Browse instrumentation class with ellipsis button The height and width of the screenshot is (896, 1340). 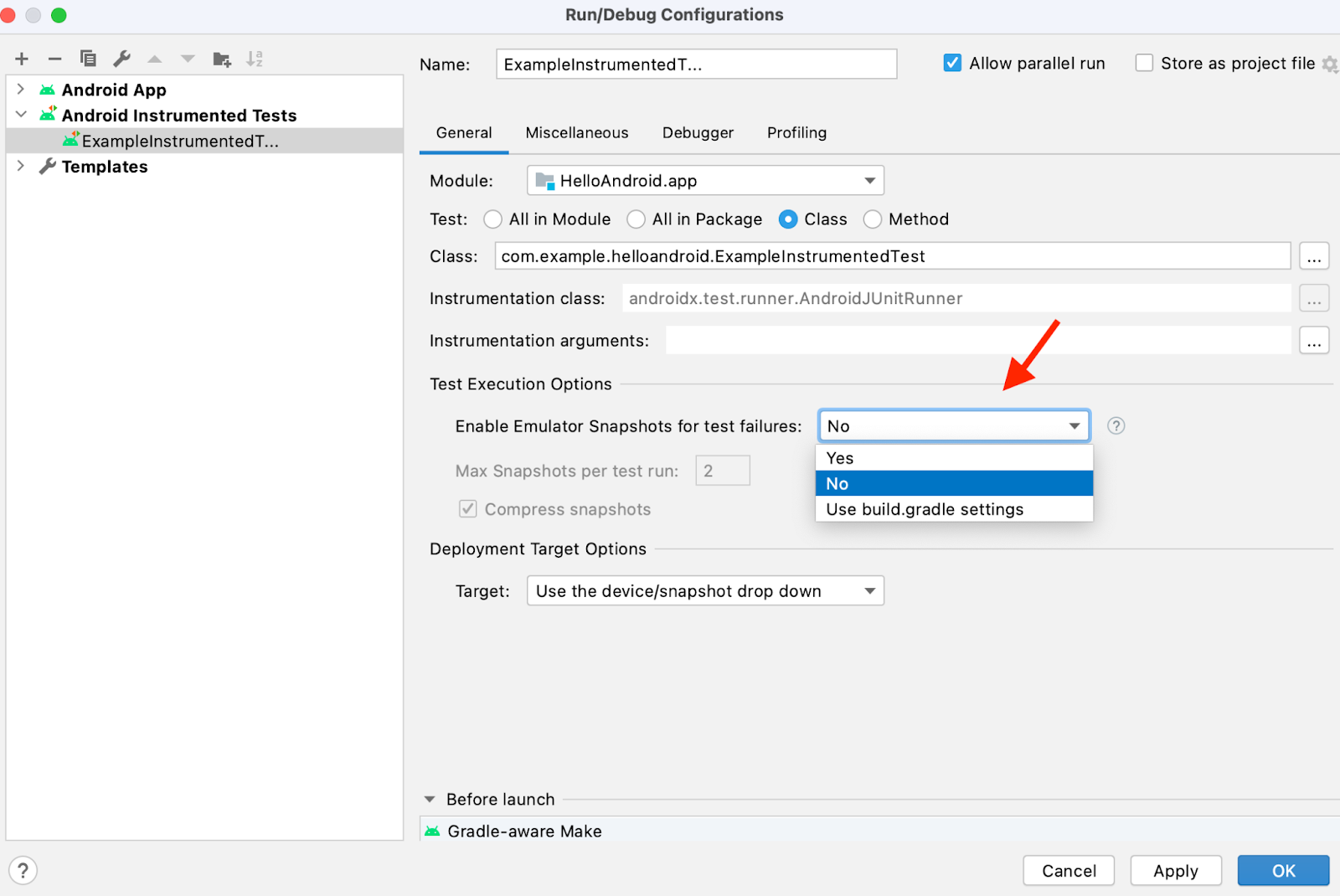click(x=1314, y=298)
